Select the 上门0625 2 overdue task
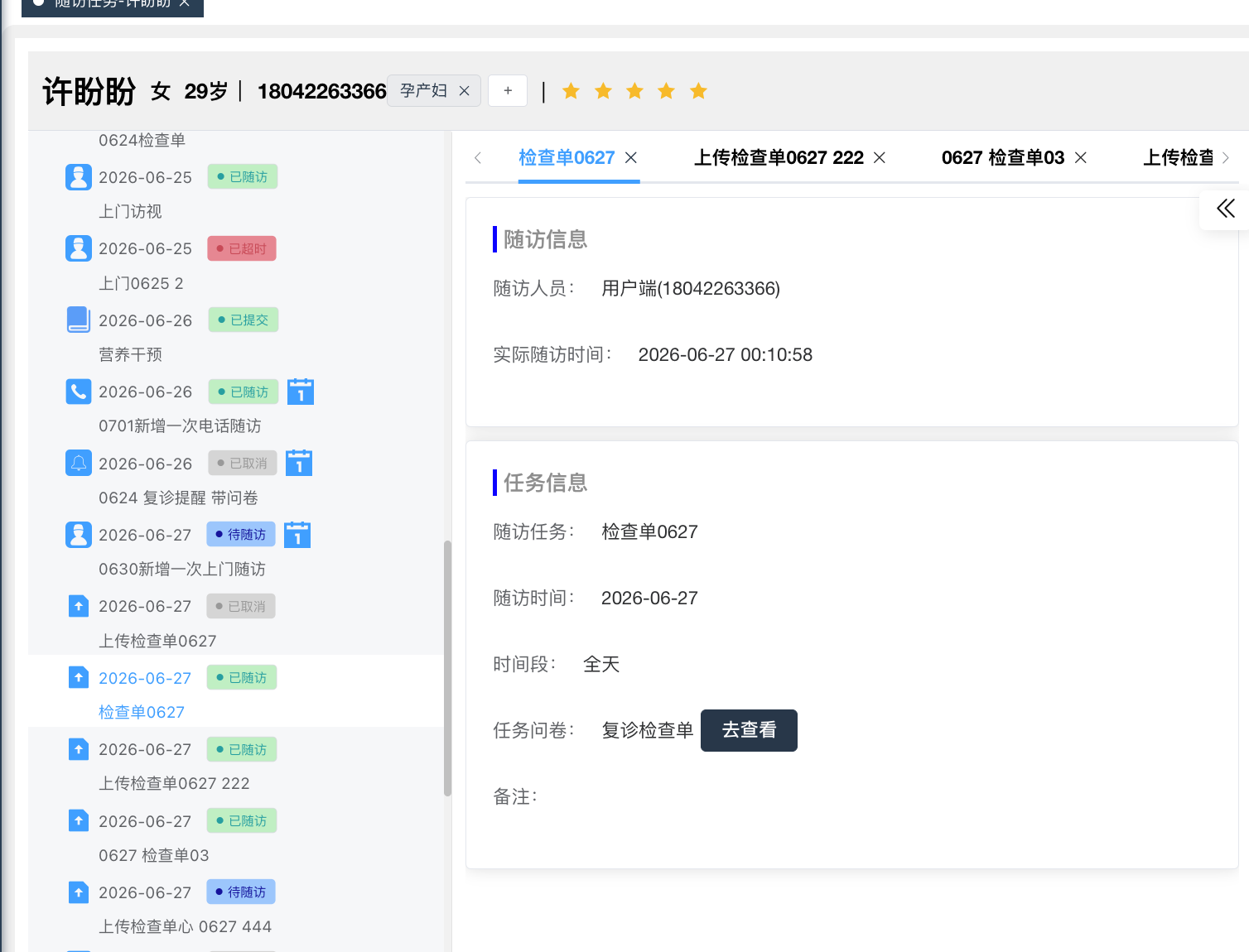 [141, 283]
